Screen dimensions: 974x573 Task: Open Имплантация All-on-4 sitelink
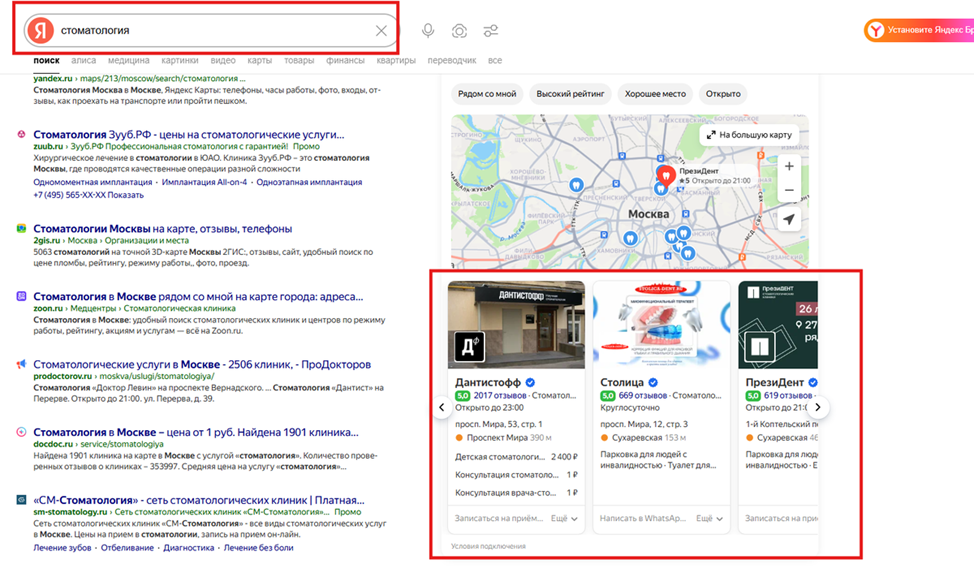pos(204,182)
